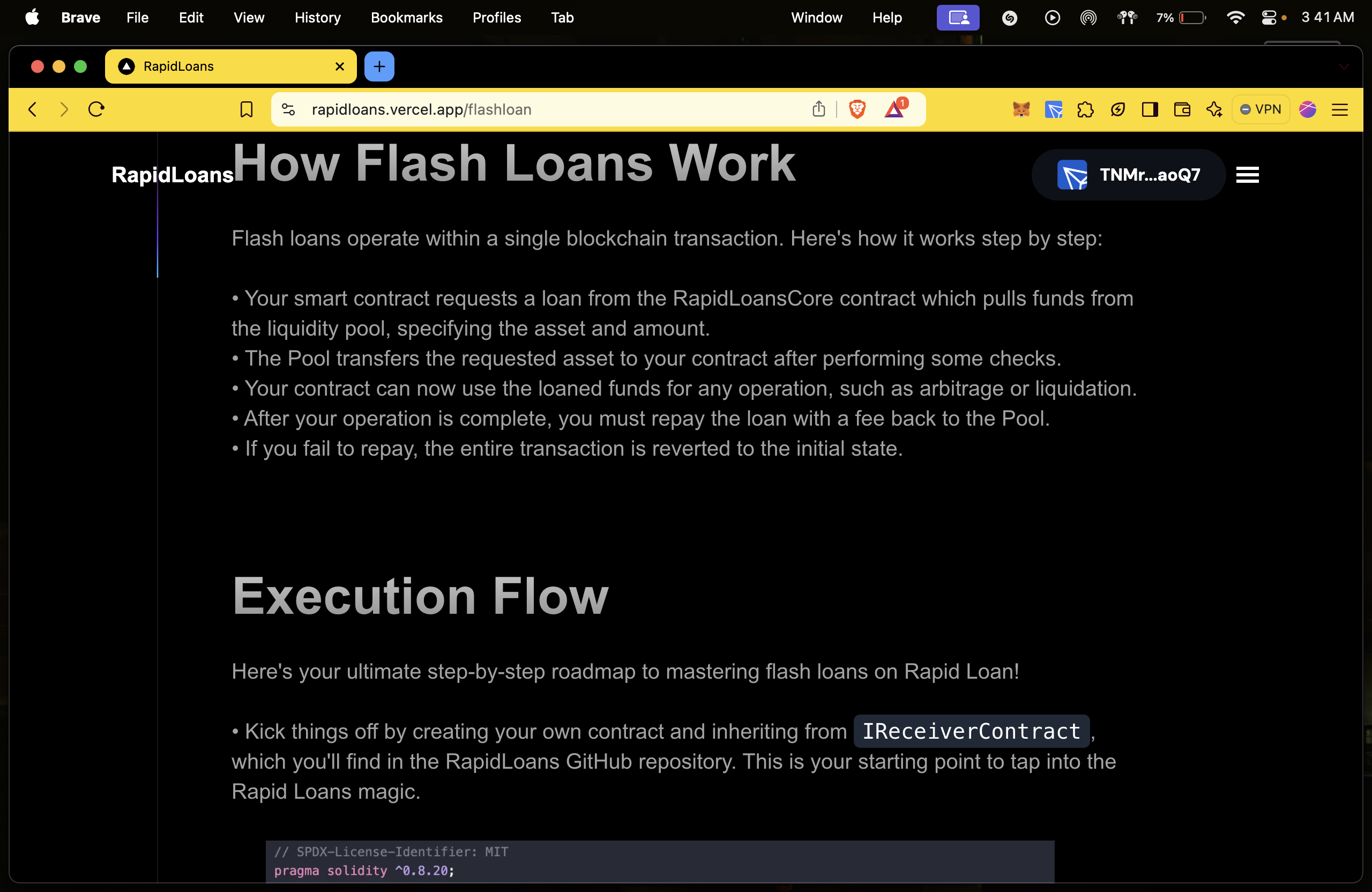Open the Extensions puzzle icon
This screenshot has width=1372, height=892.
[x=1085, y=109]
